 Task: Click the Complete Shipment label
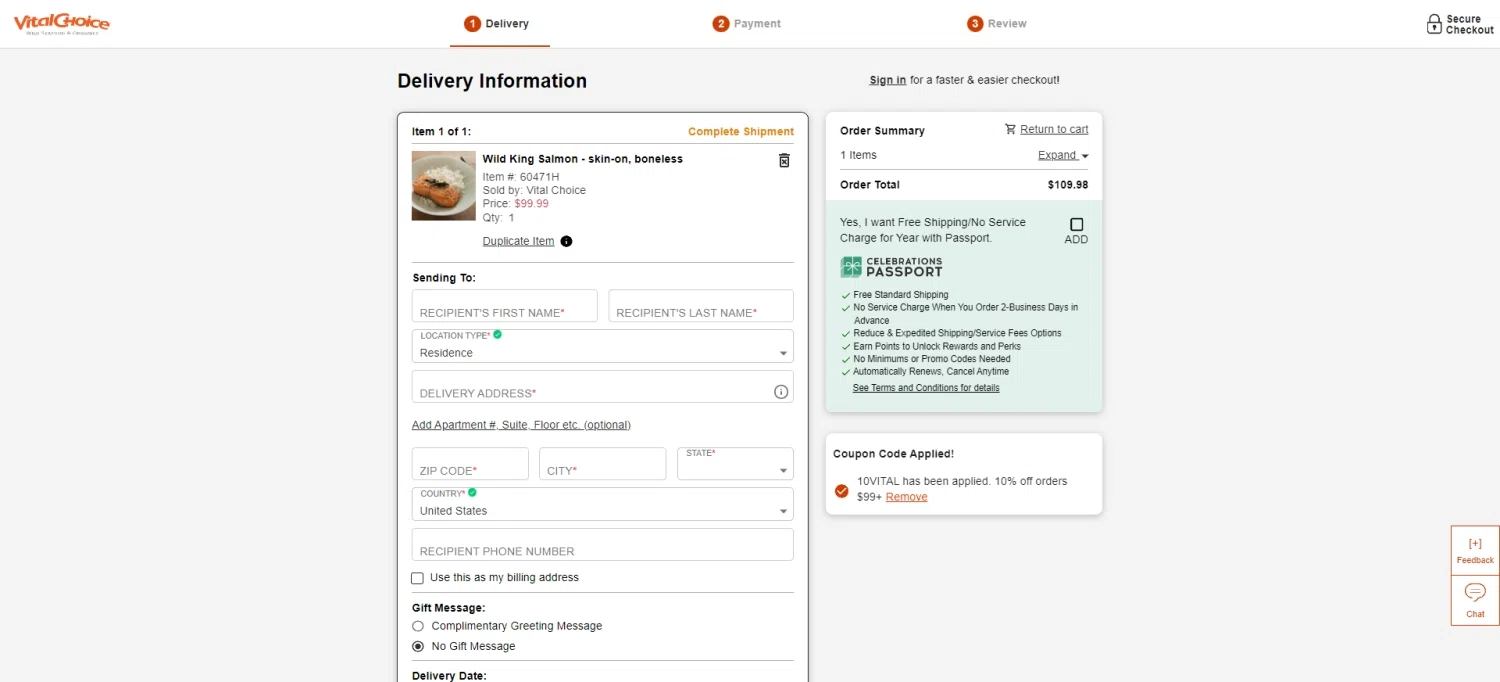tap(741, 132)
